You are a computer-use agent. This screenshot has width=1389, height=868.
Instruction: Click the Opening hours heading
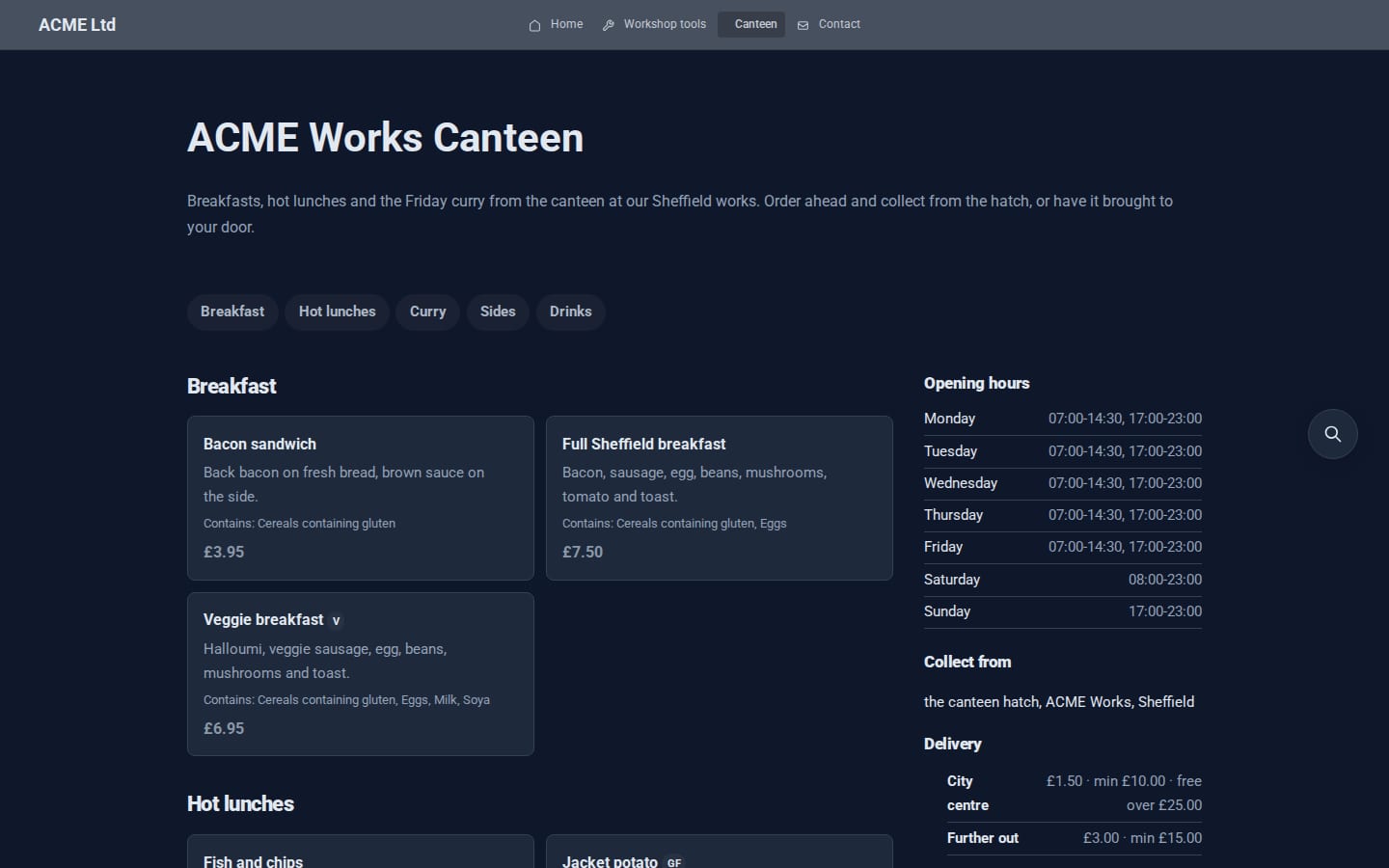point(976,383)
